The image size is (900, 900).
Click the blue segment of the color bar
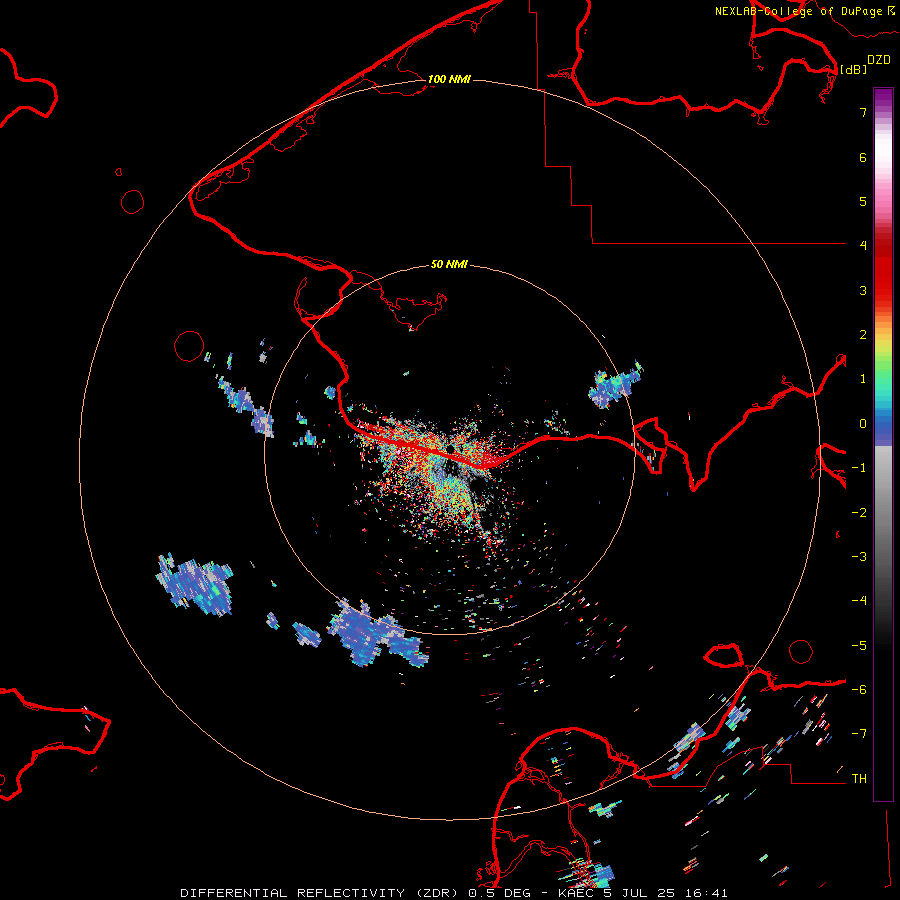click(883, 428)
